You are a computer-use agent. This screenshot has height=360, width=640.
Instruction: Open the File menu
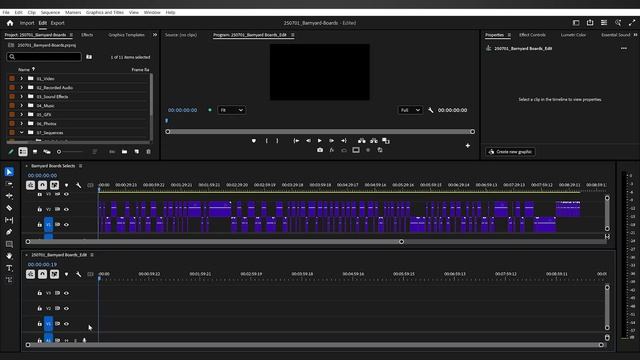6,13
